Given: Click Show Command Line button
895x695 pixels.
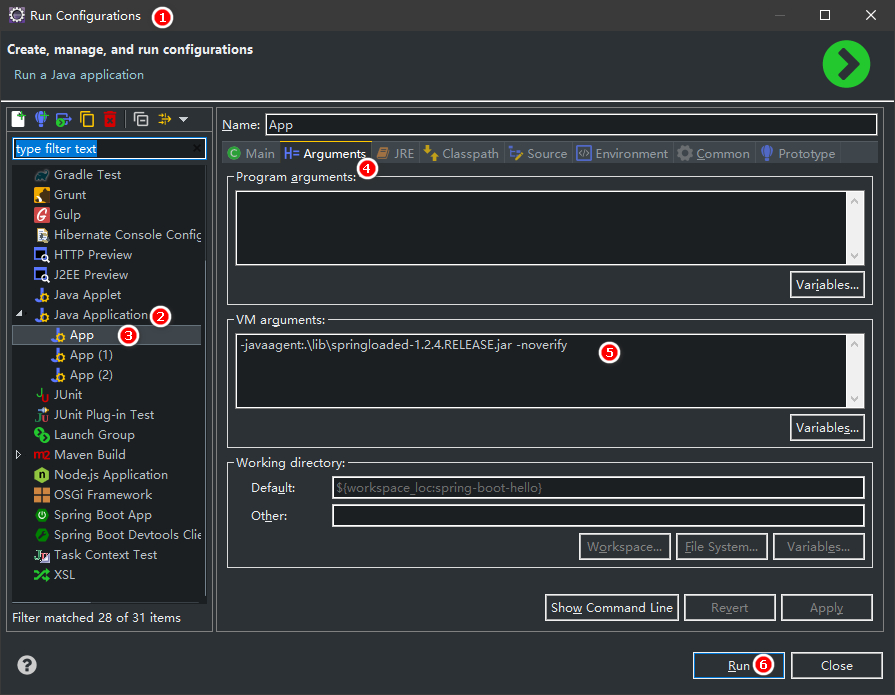Looking at the screenshot, I should (612, 608).
